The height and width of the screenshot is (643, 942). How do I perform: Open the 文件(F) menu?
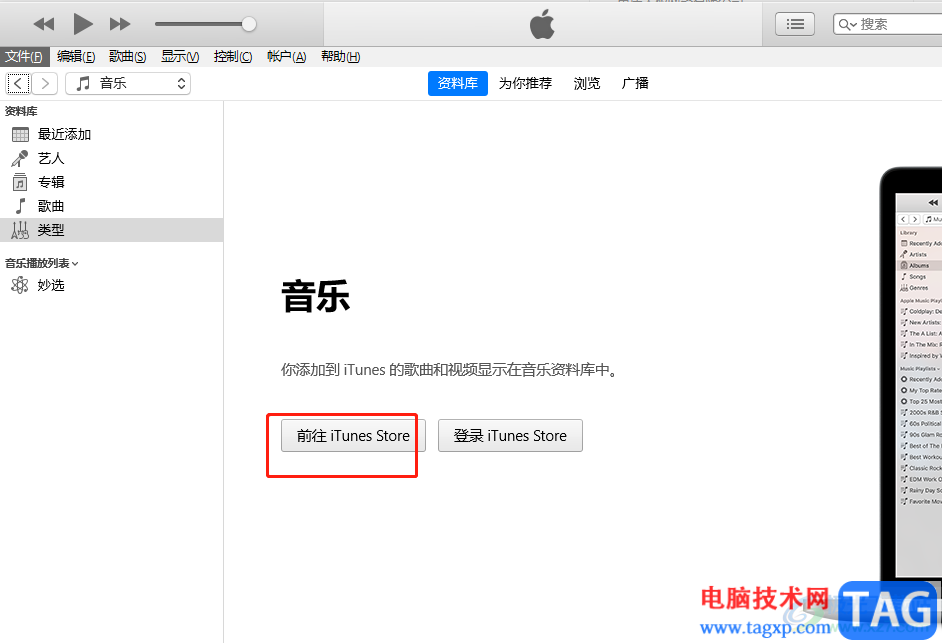click(25, 56)
